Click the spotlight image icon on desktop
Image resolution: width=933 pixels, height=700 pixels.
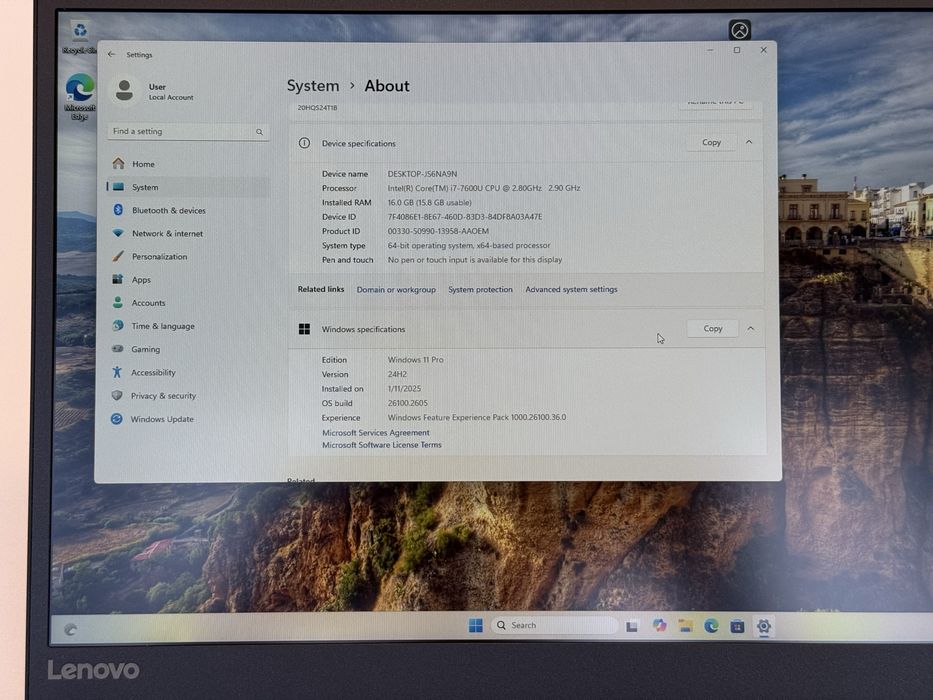[x=740, y=30]
